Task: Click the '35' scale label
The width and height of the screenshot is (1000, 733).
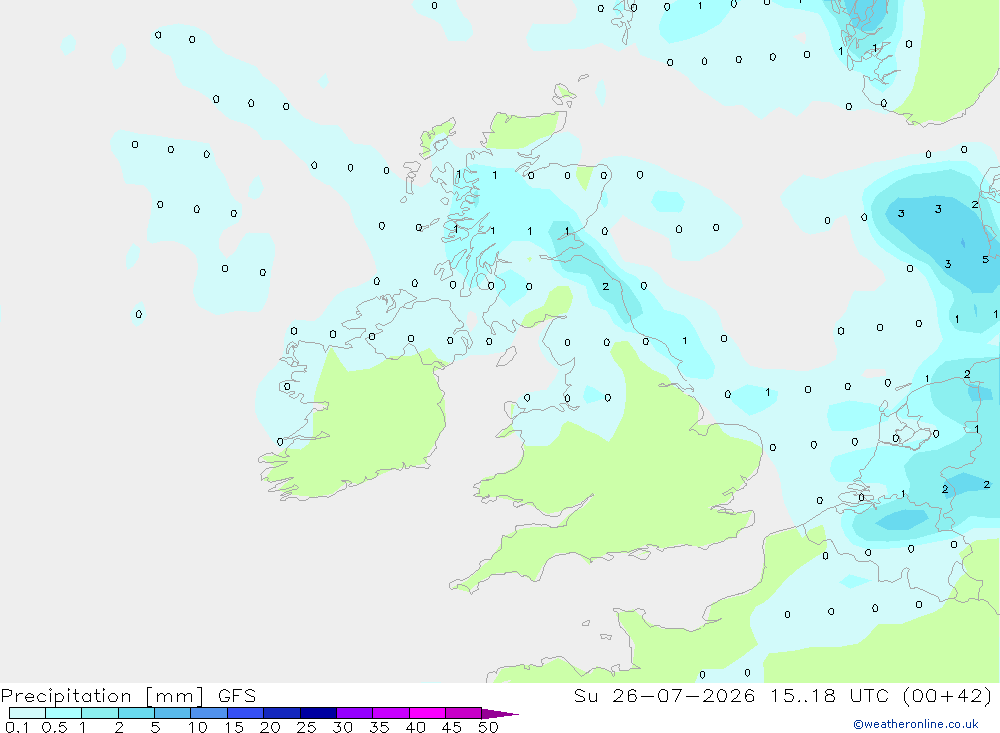Action: (x=379, y=727)
